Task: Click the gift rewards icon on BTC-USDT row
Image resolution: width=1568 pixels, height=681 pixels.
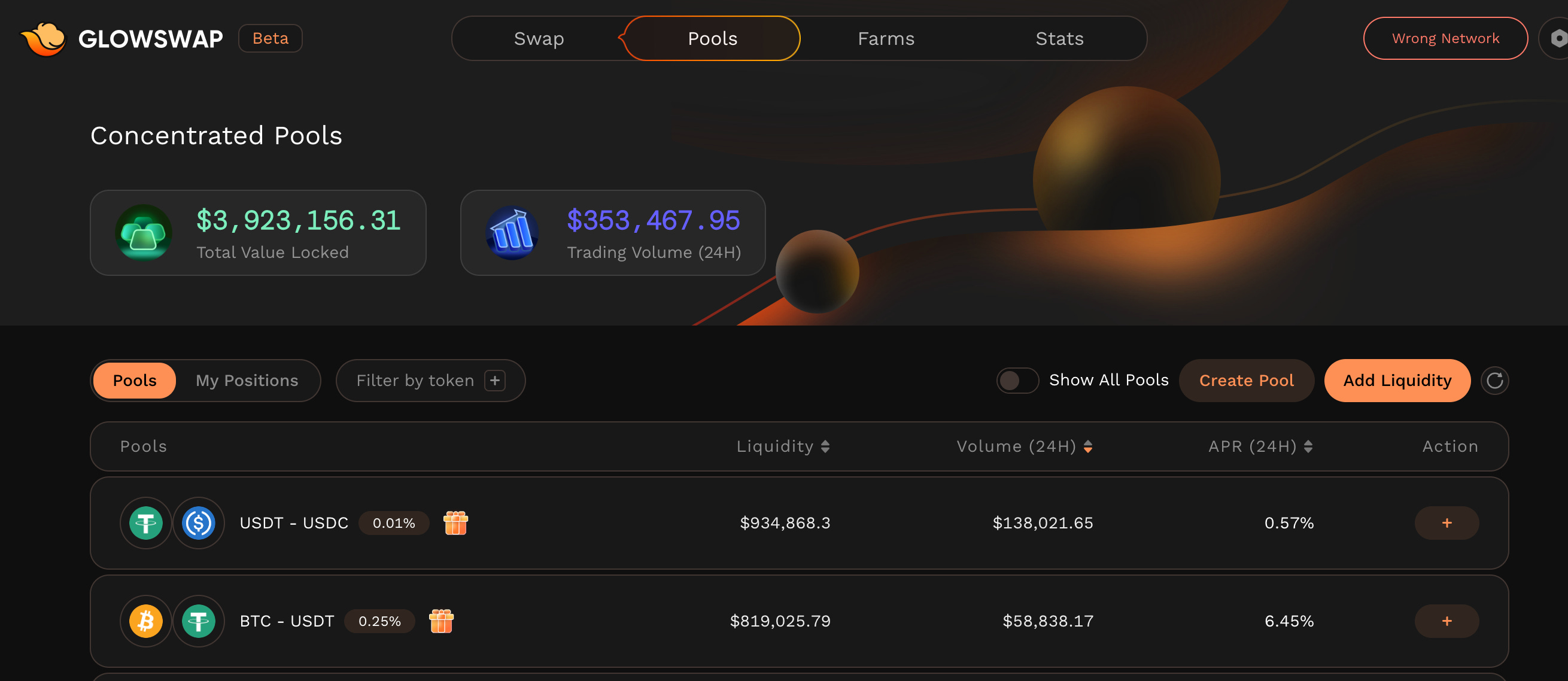Action: click(441, 621)
